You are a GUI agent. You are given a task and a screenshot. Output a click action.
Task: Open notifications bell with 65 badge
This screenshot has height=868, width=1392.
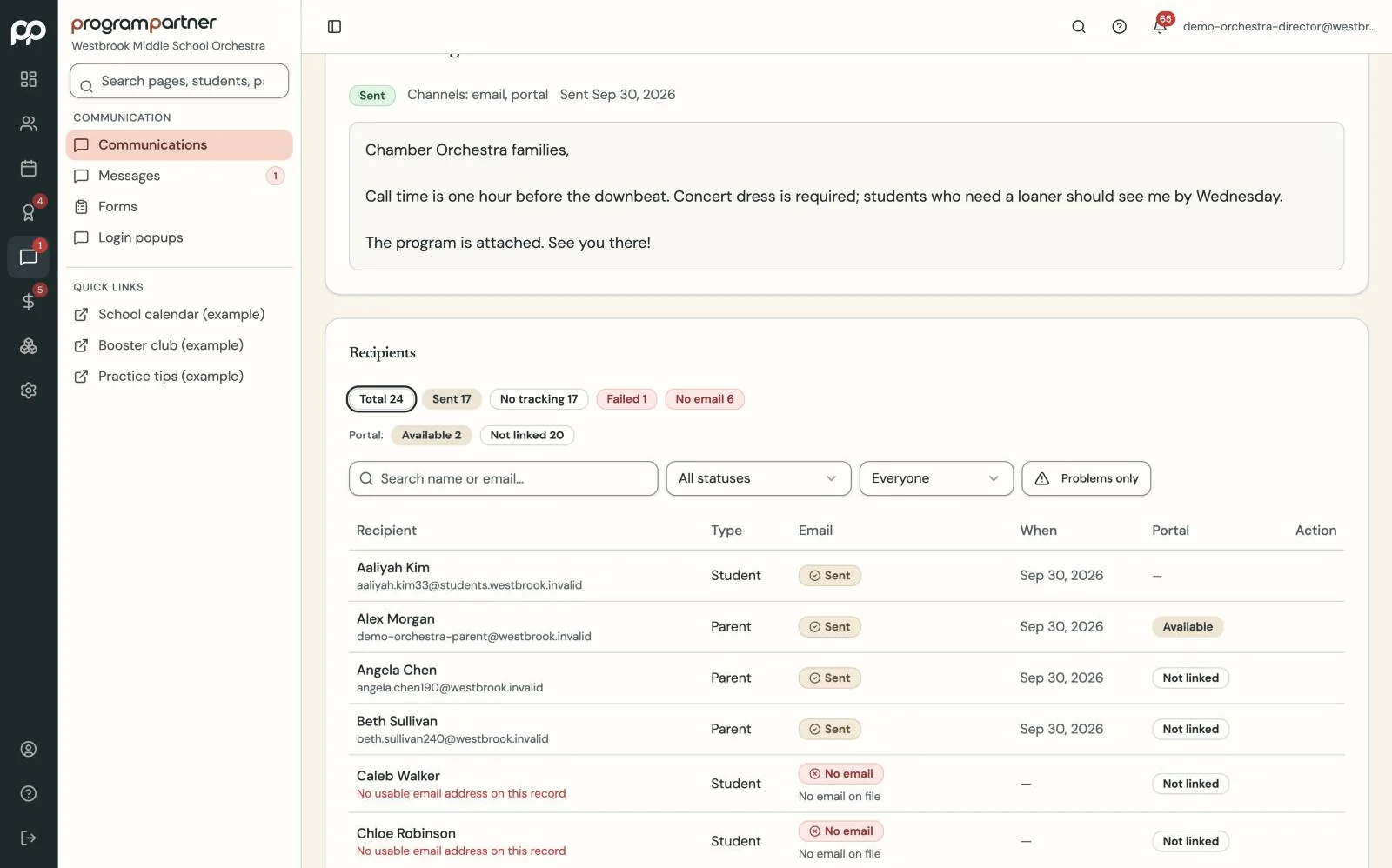tap(1161, 25)
